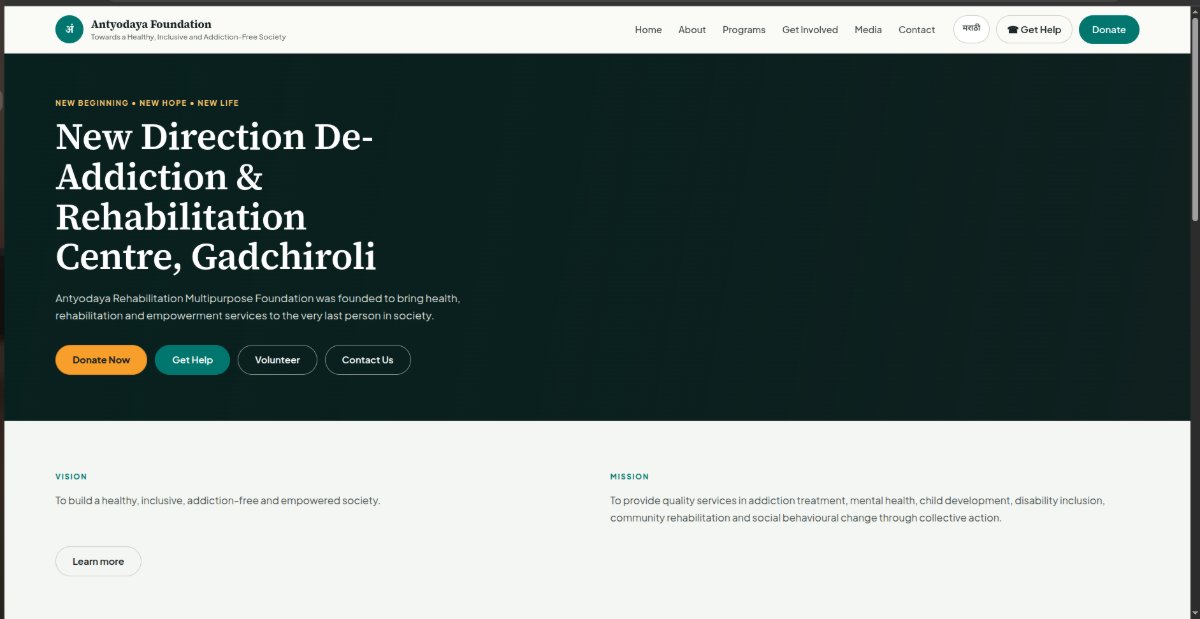Click the 'To provide quality services' mission paragraph
The width and height of the screenshot is (1200, 619).
pyautogui.click(x=858, y=509)
